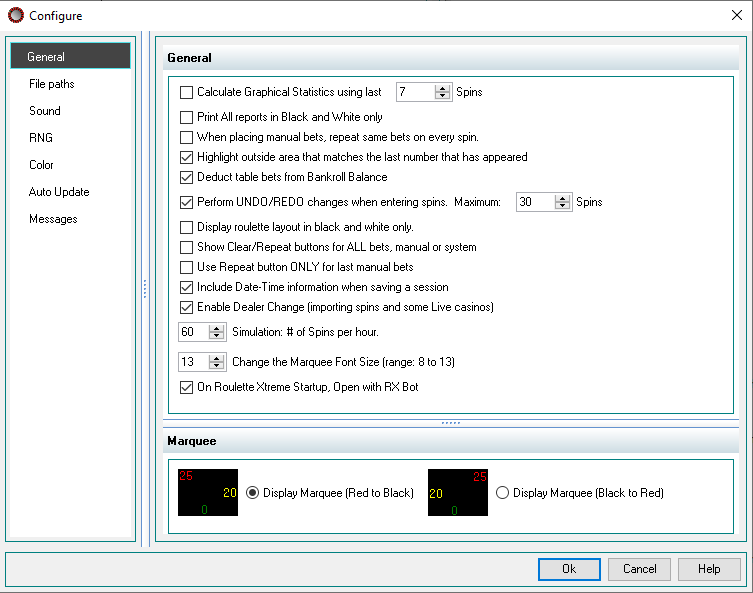Image resolution: width=753 pixels, height=593 pixels.
Task: Increase simulation spins per hour
Action: click(x=217, y=328)
